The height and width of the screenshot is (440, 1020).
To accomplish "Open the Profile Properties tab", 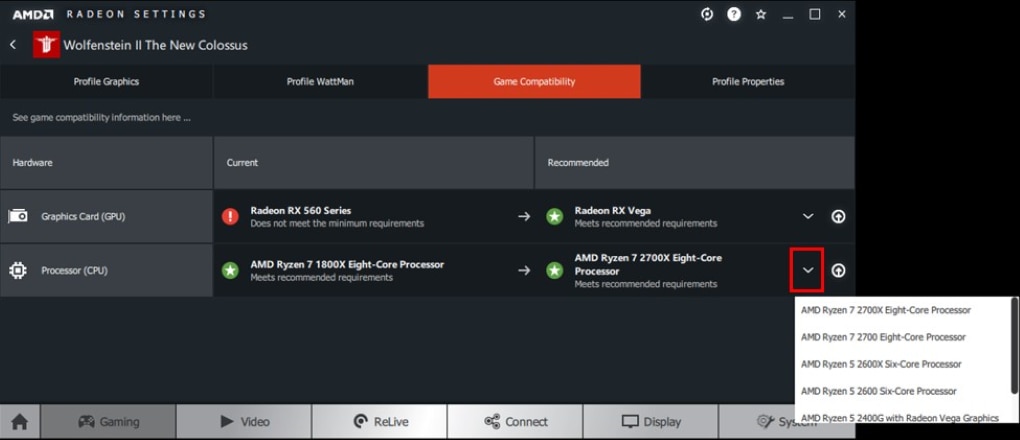I will [748, 81].
